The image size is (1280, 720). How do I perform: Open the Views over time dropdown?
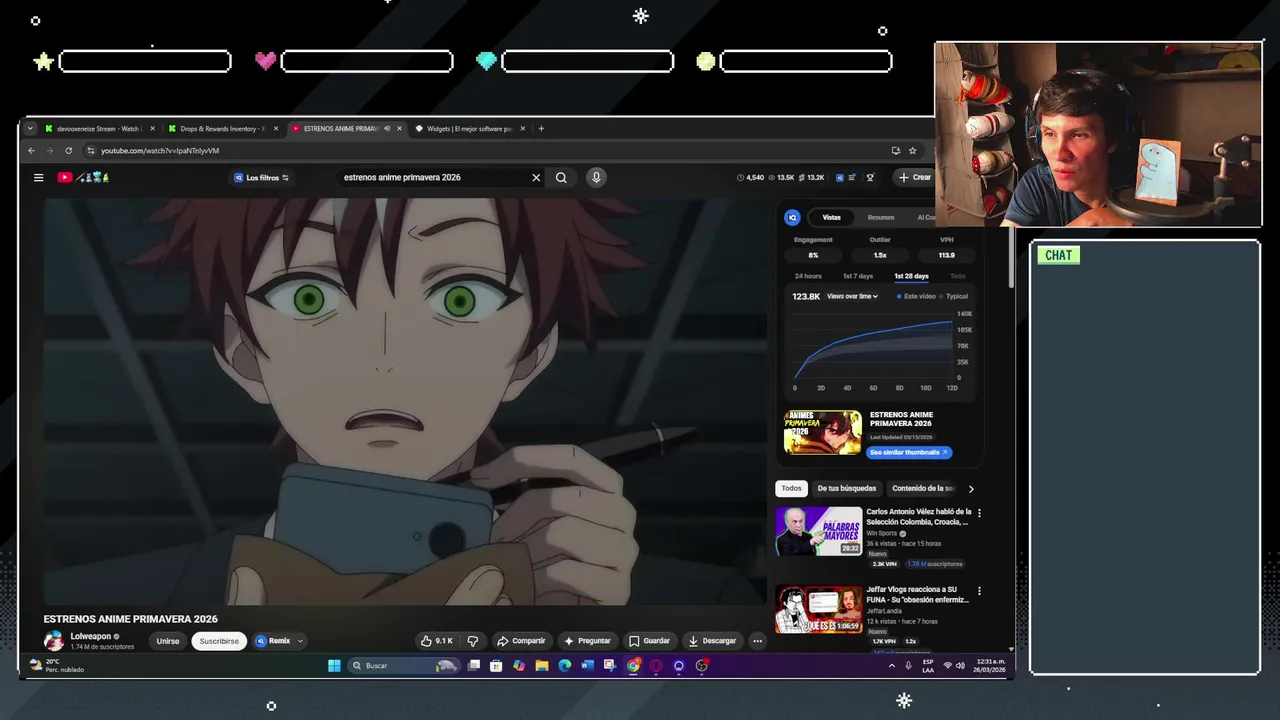pyautogui.click(x=852, y=296)
